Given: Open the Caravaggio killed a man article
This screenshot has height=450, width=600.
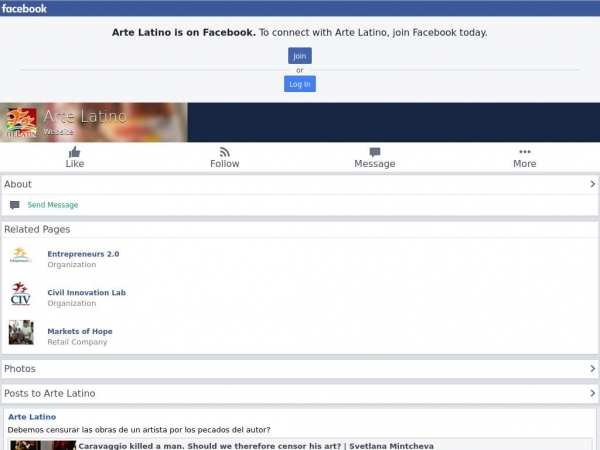Looking at the screenshot, I should tap(256, 446).
